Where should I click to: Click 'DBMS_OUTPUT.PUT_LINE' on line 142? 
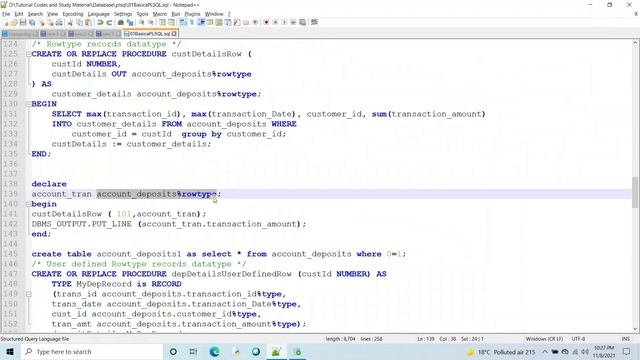point(82,224)
